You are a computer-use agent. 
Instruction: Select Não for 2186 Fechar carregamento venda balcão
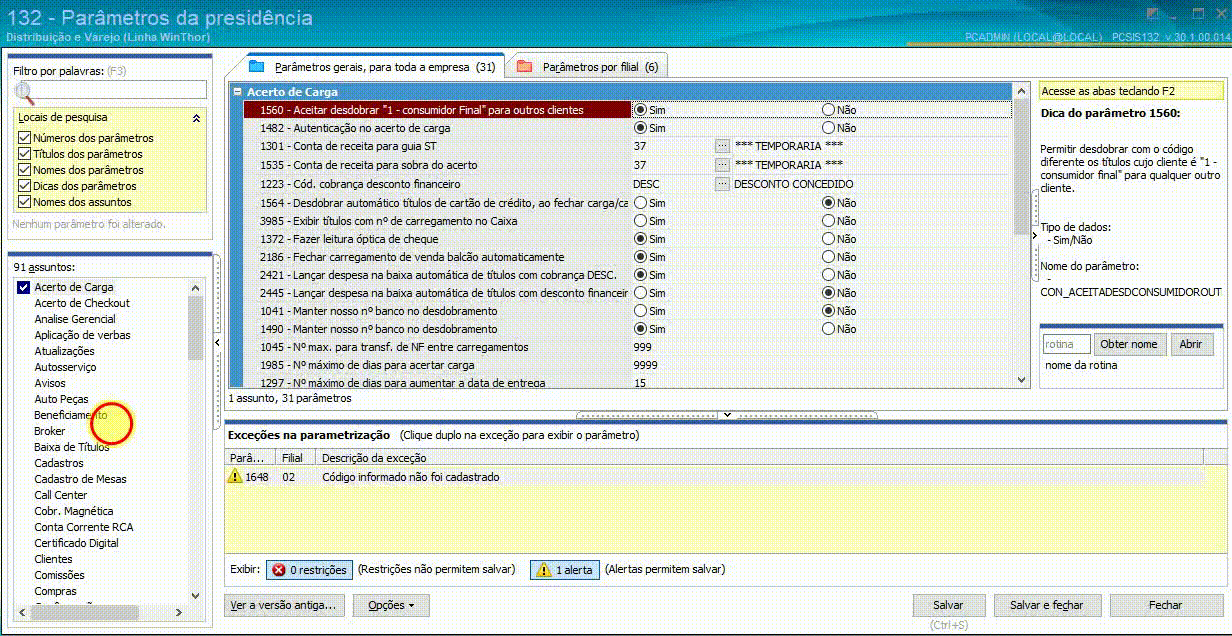point(828,257)
